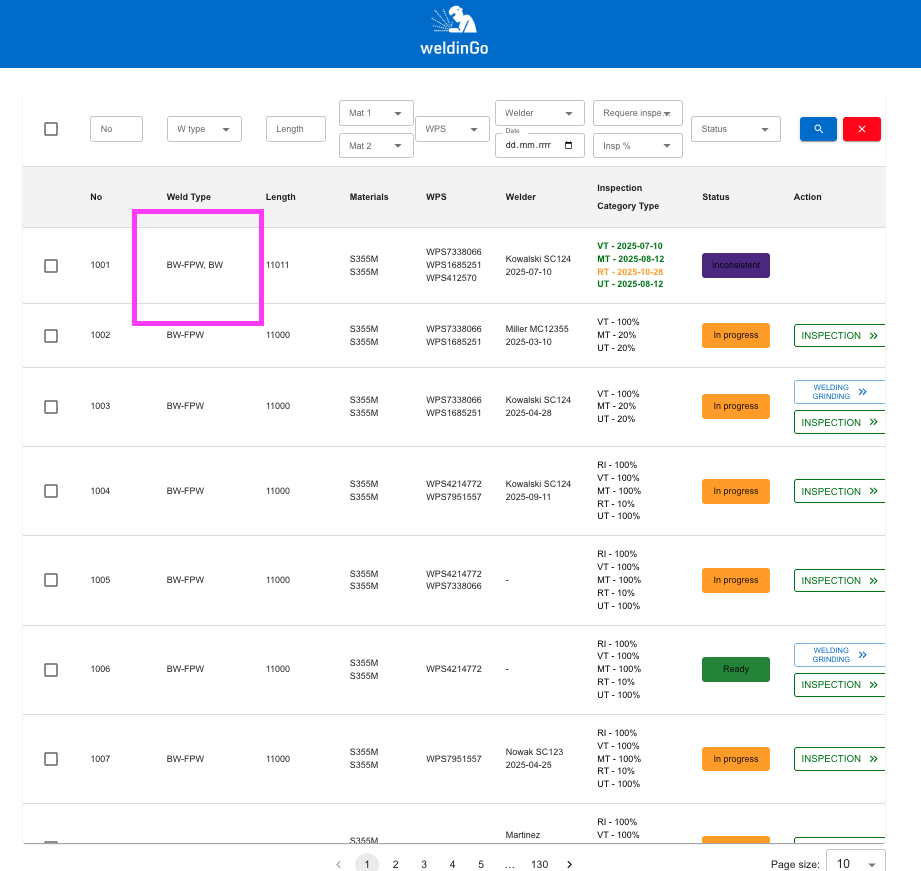Open the W type dropdown filter
This screenshot has height=871, width=921.
click(x=204, y=129)
